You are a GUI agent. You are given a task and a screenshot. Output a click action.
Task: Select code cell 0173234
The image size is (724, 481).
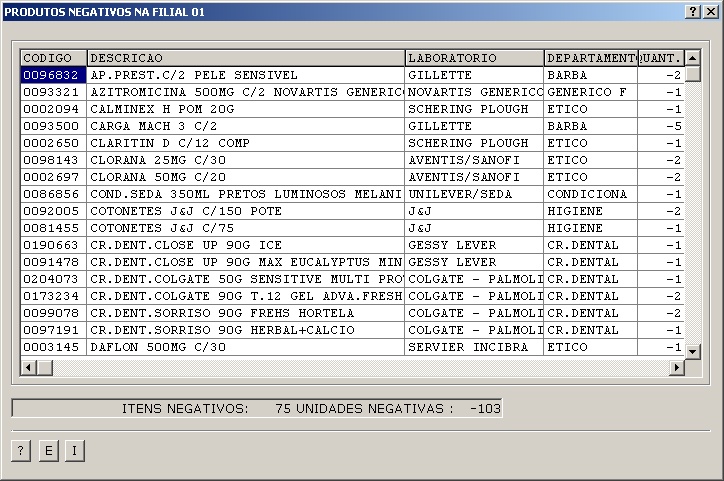(54, 296)
